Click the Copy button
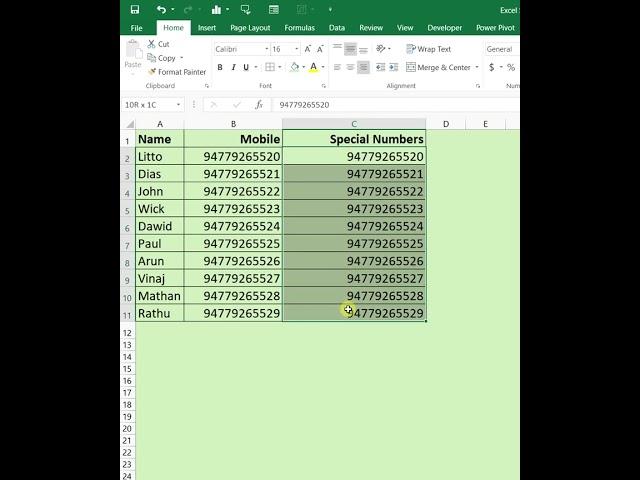The height and width of the screenshot is (480, 640). point(161,58)
